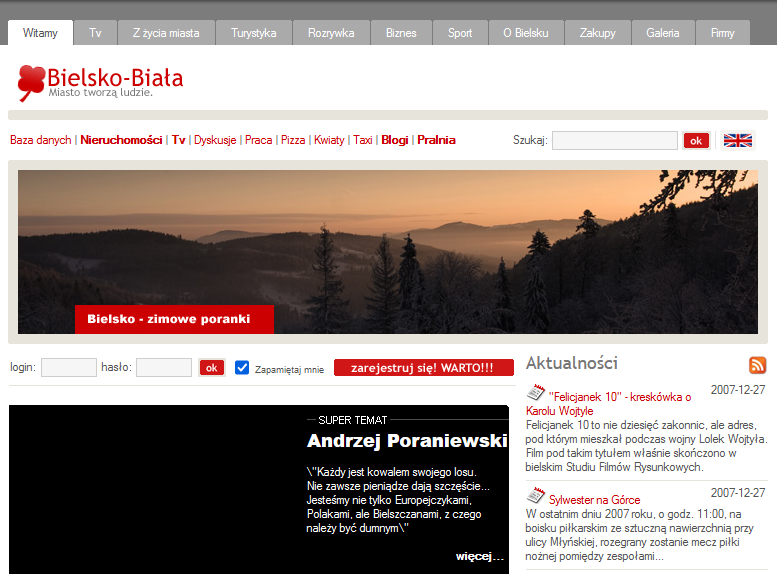This screenshot has width=777, height=574.
Task: Select the Firmy tab
Action: click(x=722, y=33)
